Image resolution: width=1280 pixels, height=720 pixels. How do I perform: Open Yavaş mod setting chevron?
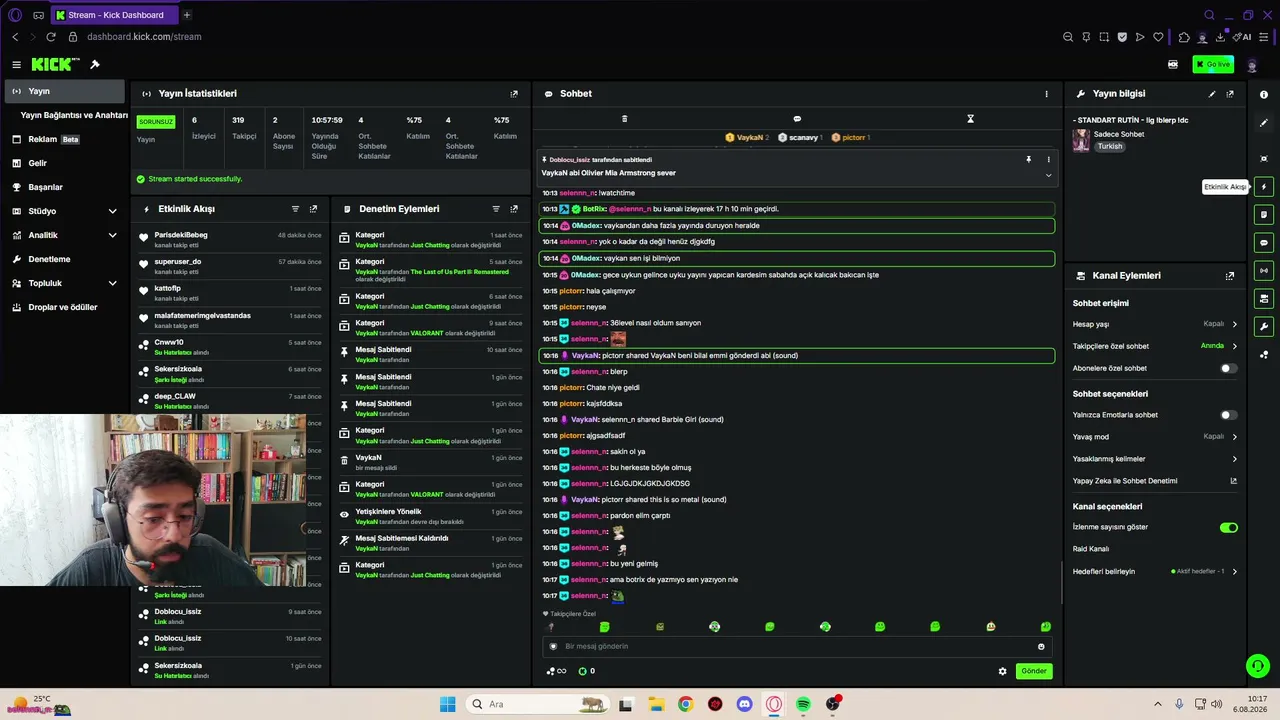(1234, 437)
